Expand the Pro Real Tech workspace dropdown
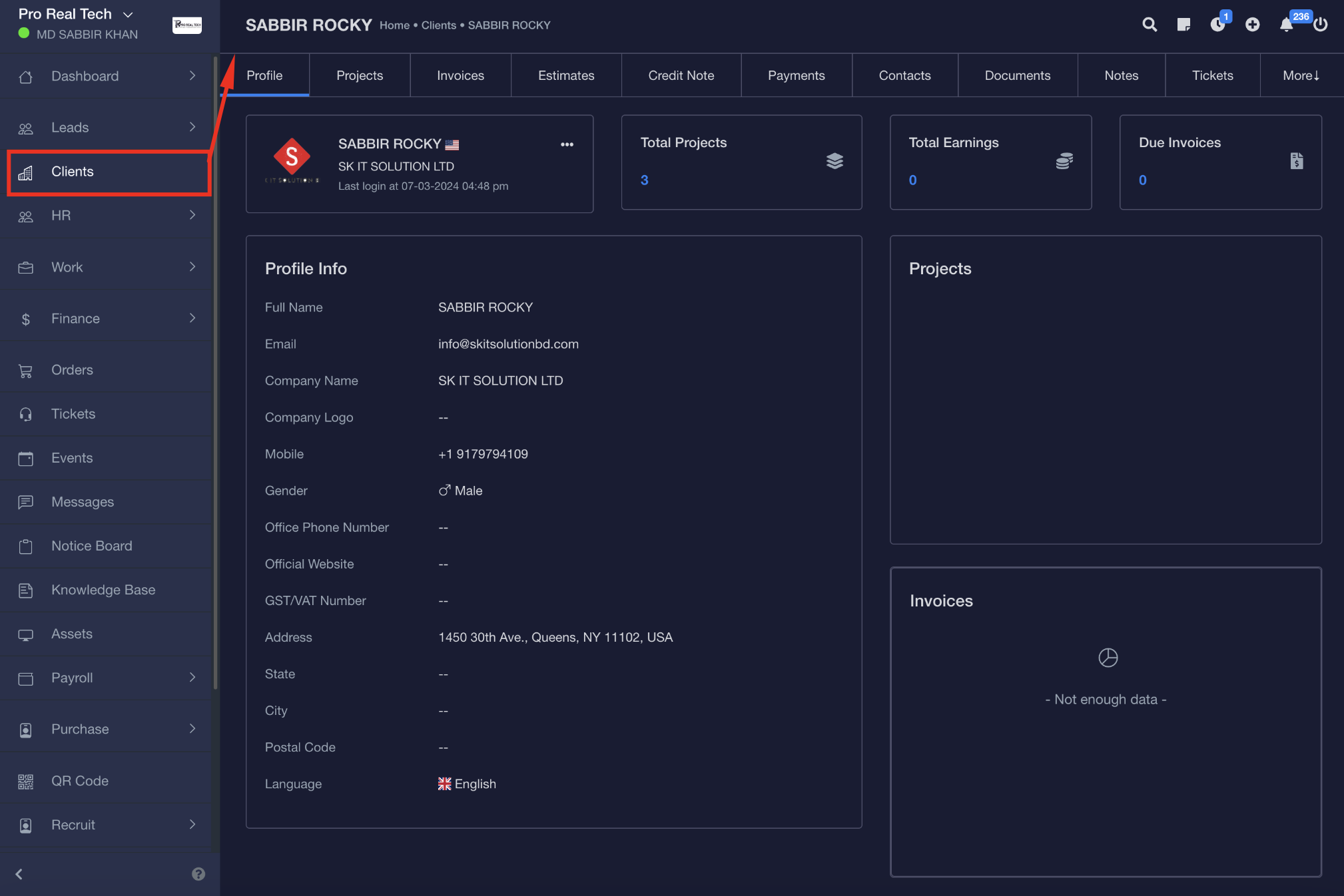 pos(129,14)
